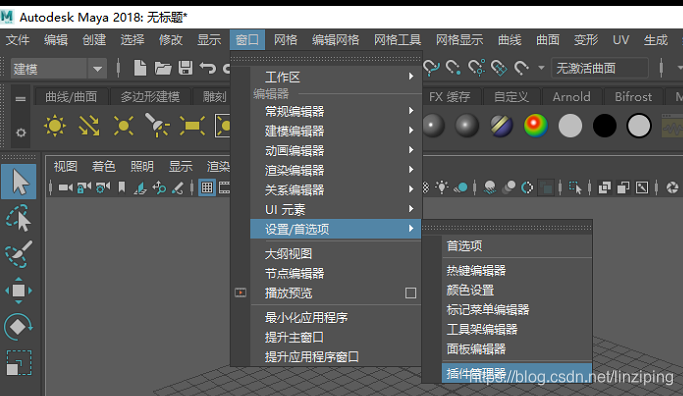Activate the Scale tool

18,363
